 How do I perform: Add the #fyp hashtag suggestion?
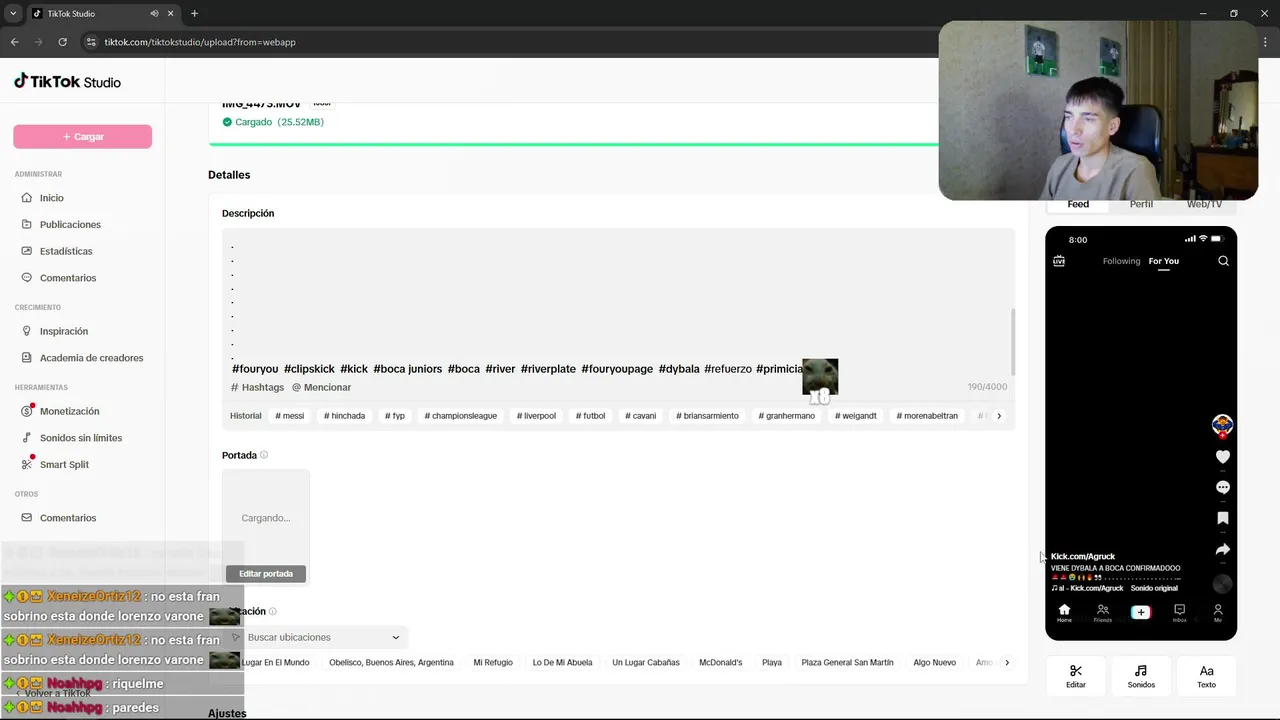tap(395, 416)
